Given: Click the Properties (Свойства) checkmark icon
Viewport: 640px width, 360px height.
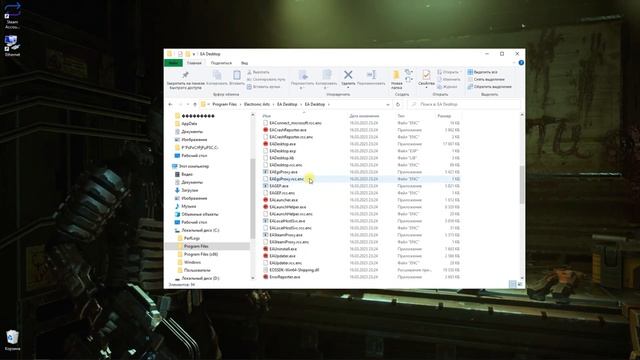Looking at the screenshot, I should click(426, 75).
